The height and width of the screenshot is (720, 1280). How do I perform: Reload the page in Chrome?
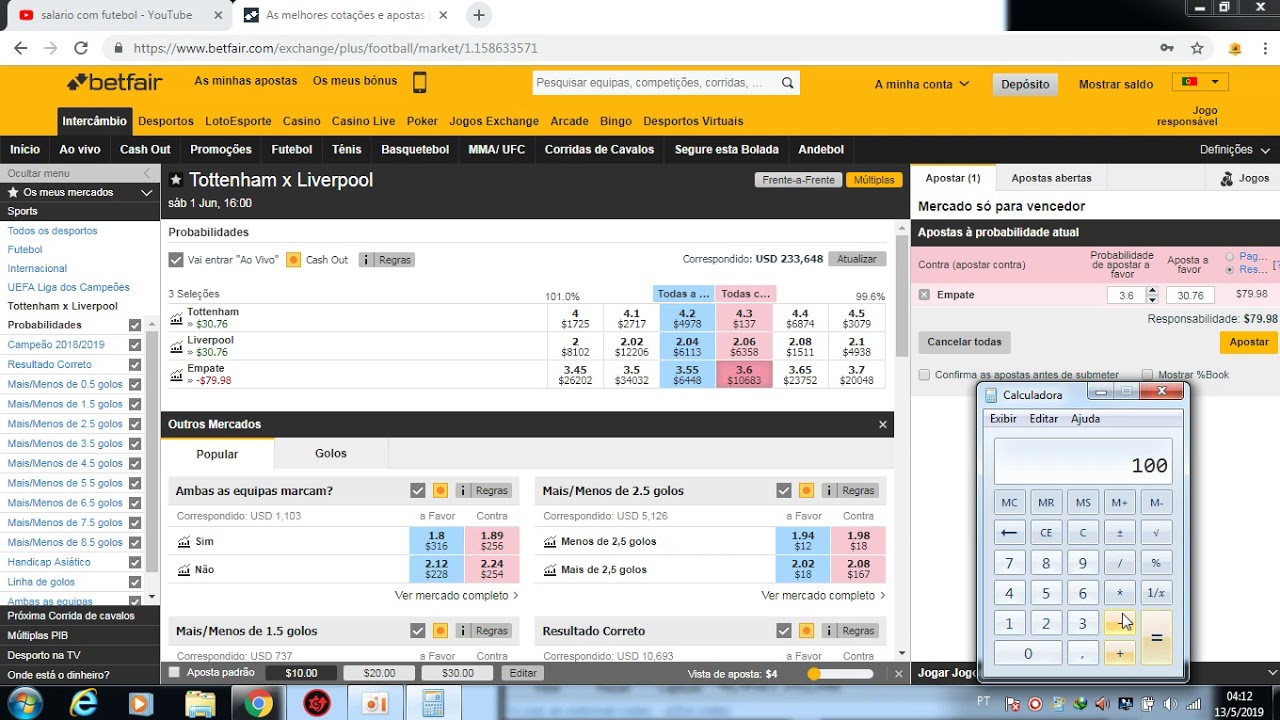tap(81, 48)
